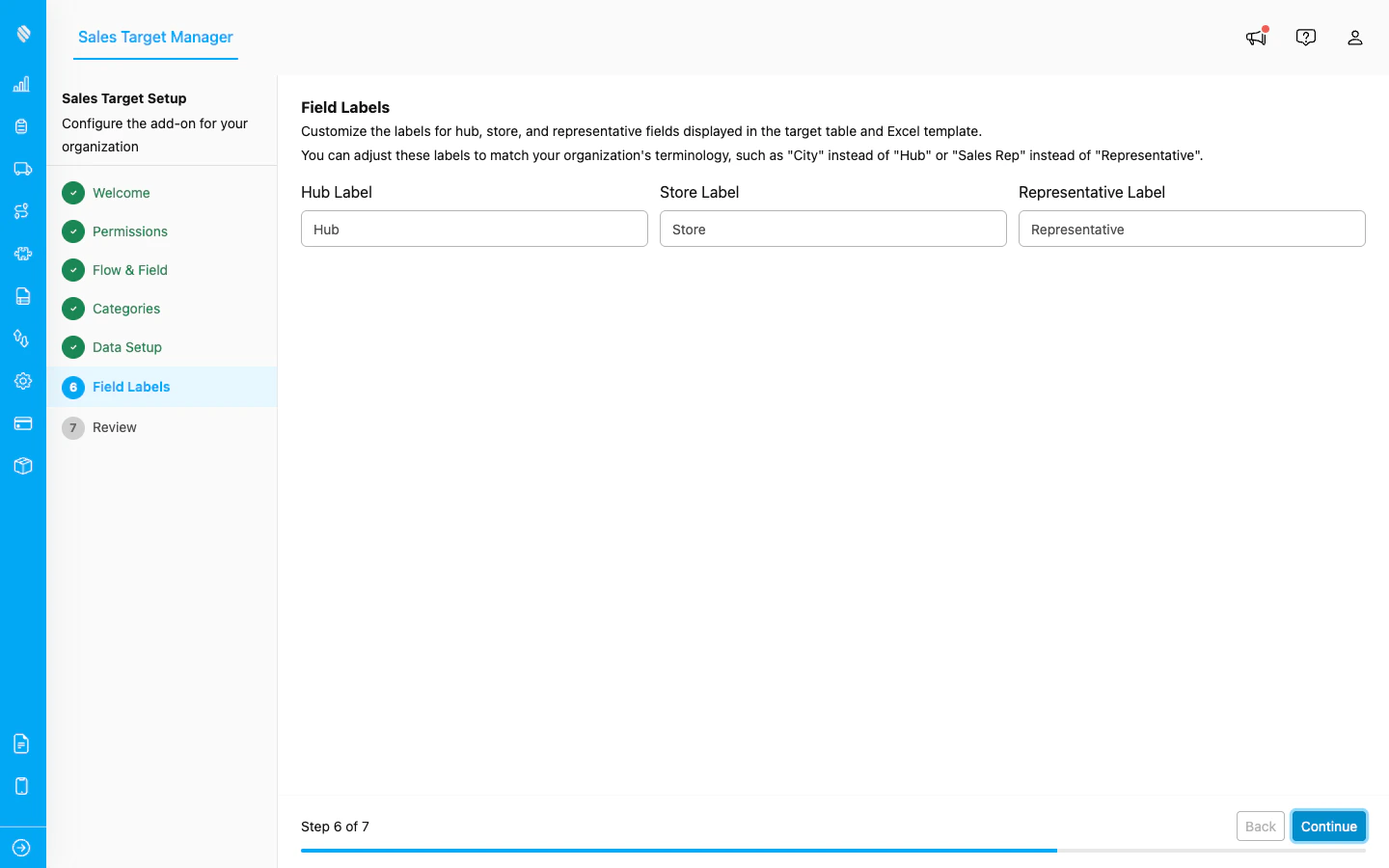
Task: Open the credit card billing icon
Action: click(x=22, y=423)
